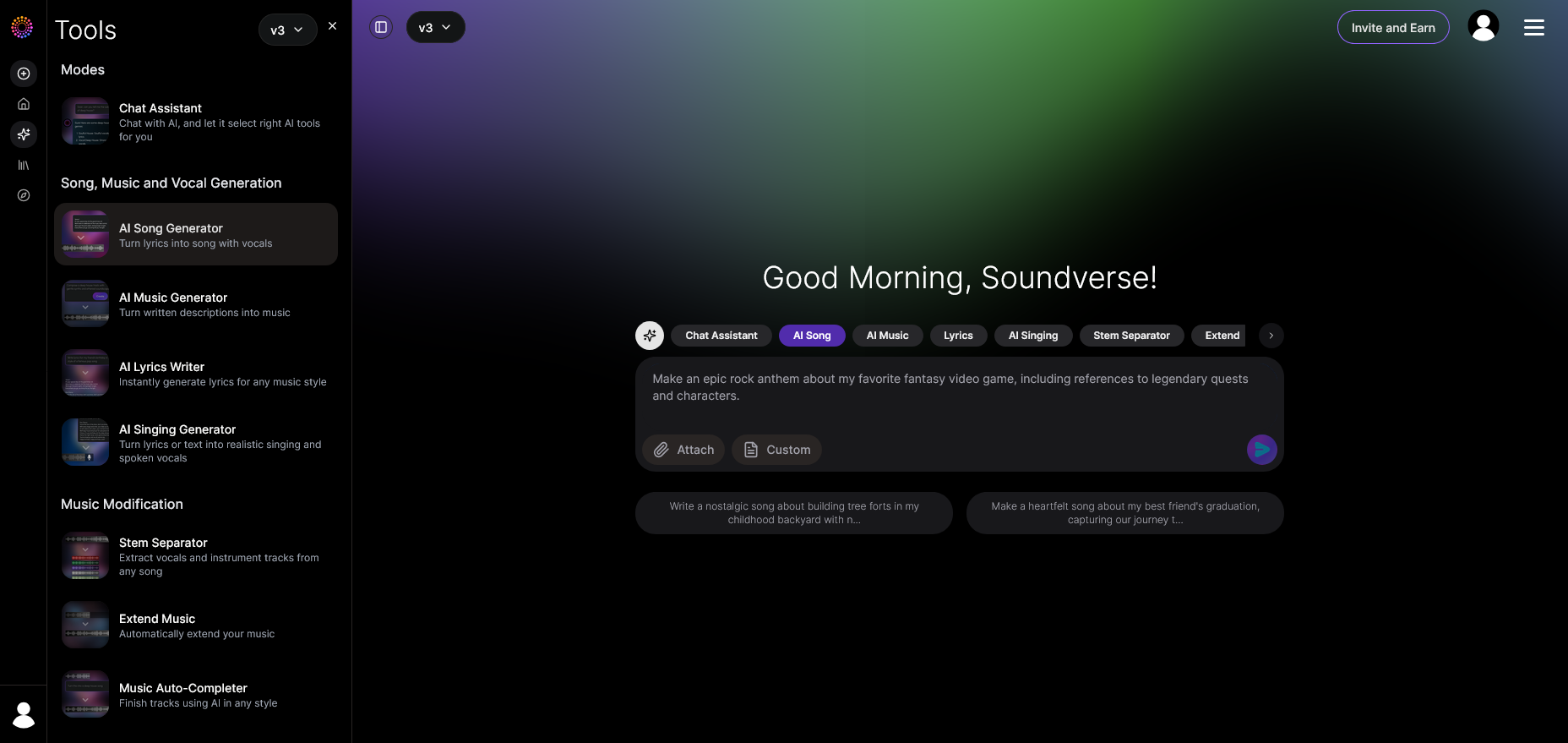The height and width of the screenshot is (743, 1568).
Task: Click the Extend Music thumbnail image
Action: 85,625
